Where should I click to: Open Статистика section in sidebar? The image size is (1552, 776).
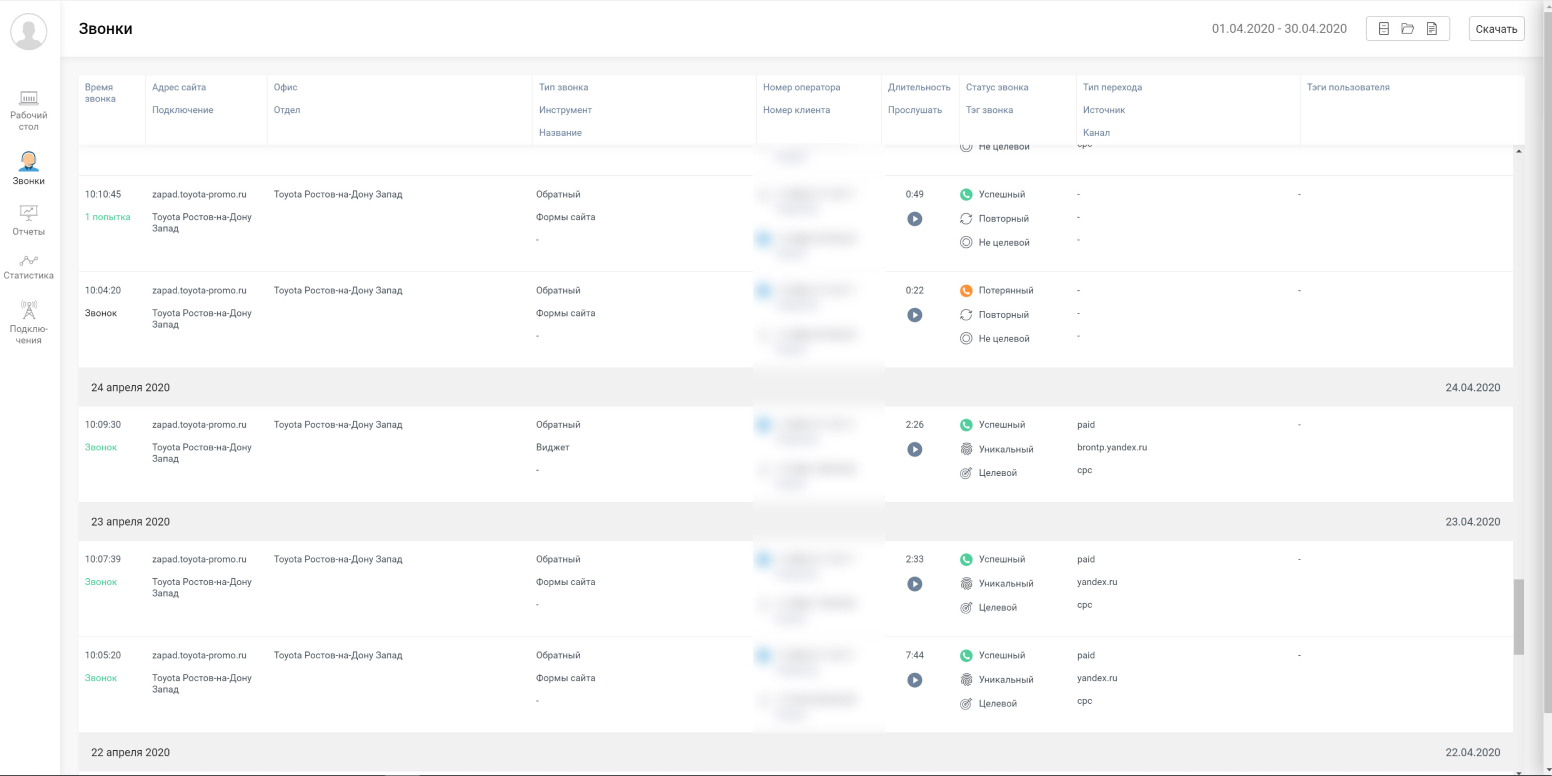click(29, 267)
